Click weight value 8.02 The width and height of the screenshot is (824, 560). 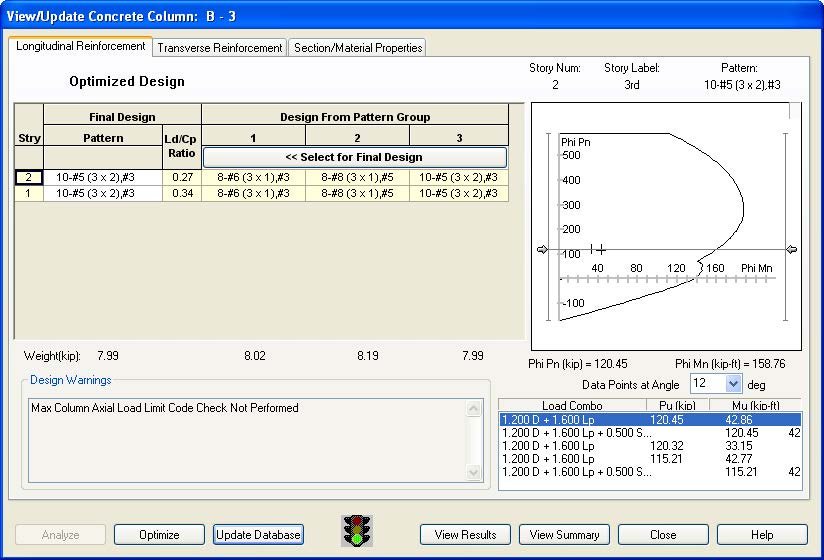(x=255, y=356)
